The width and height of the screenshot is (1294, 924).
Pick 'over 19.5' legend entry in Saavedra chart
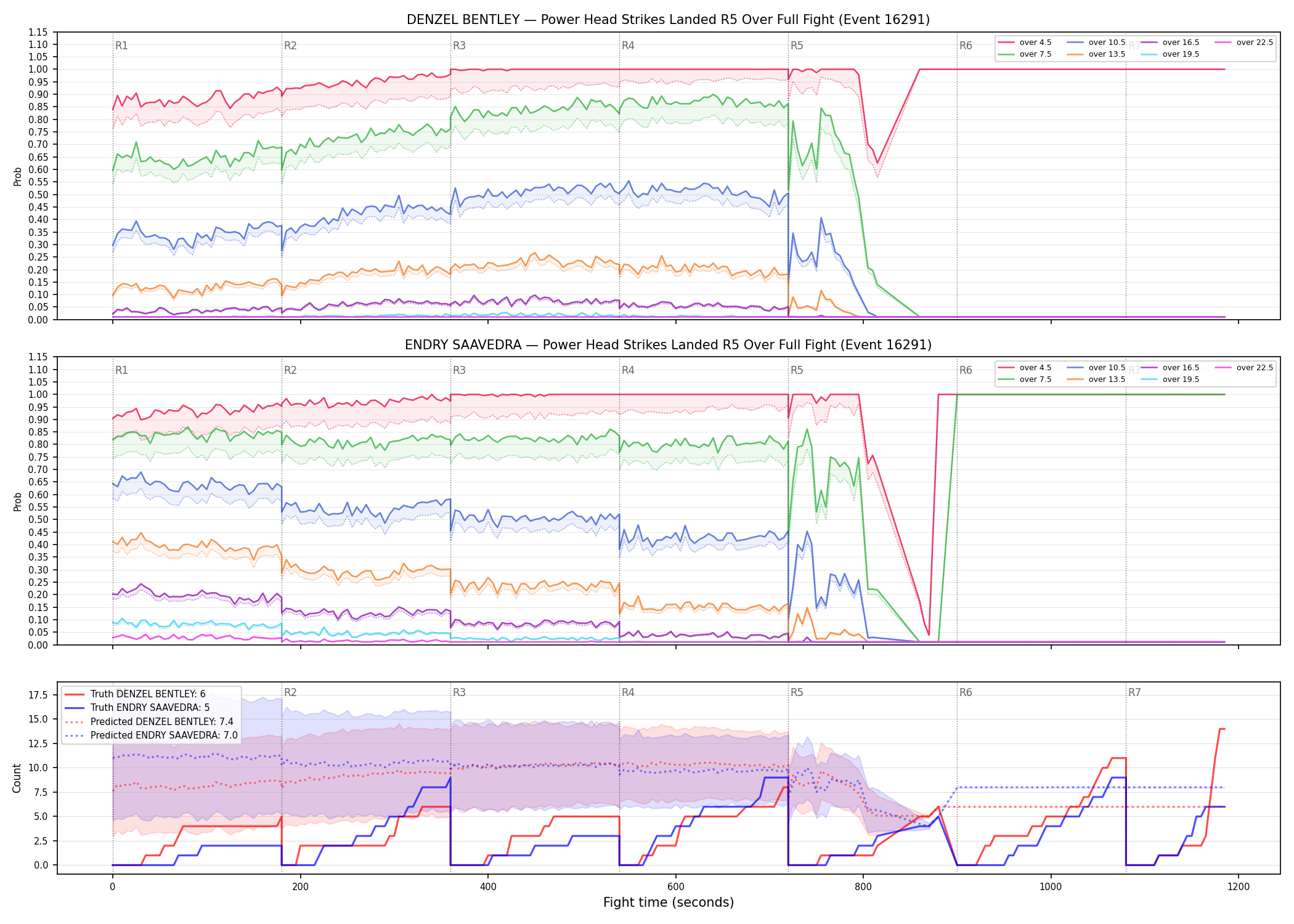click(x=1170, y=379)
